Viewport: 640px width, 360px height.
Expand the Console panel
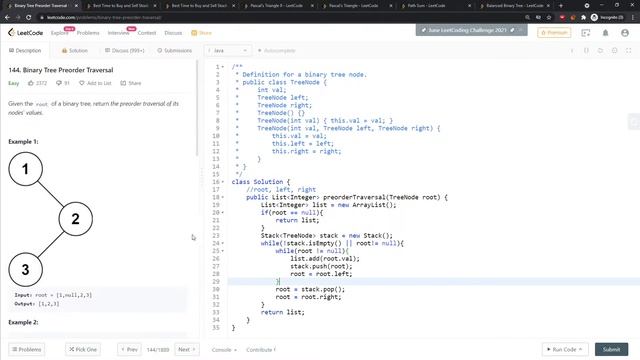pos(224,350)
